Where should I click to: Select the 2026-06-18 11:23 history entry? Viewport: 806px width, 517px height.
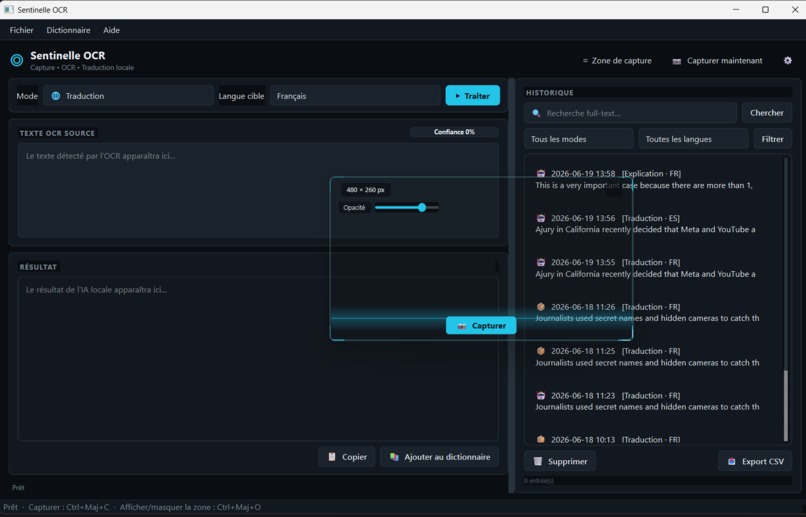point(654,401)
